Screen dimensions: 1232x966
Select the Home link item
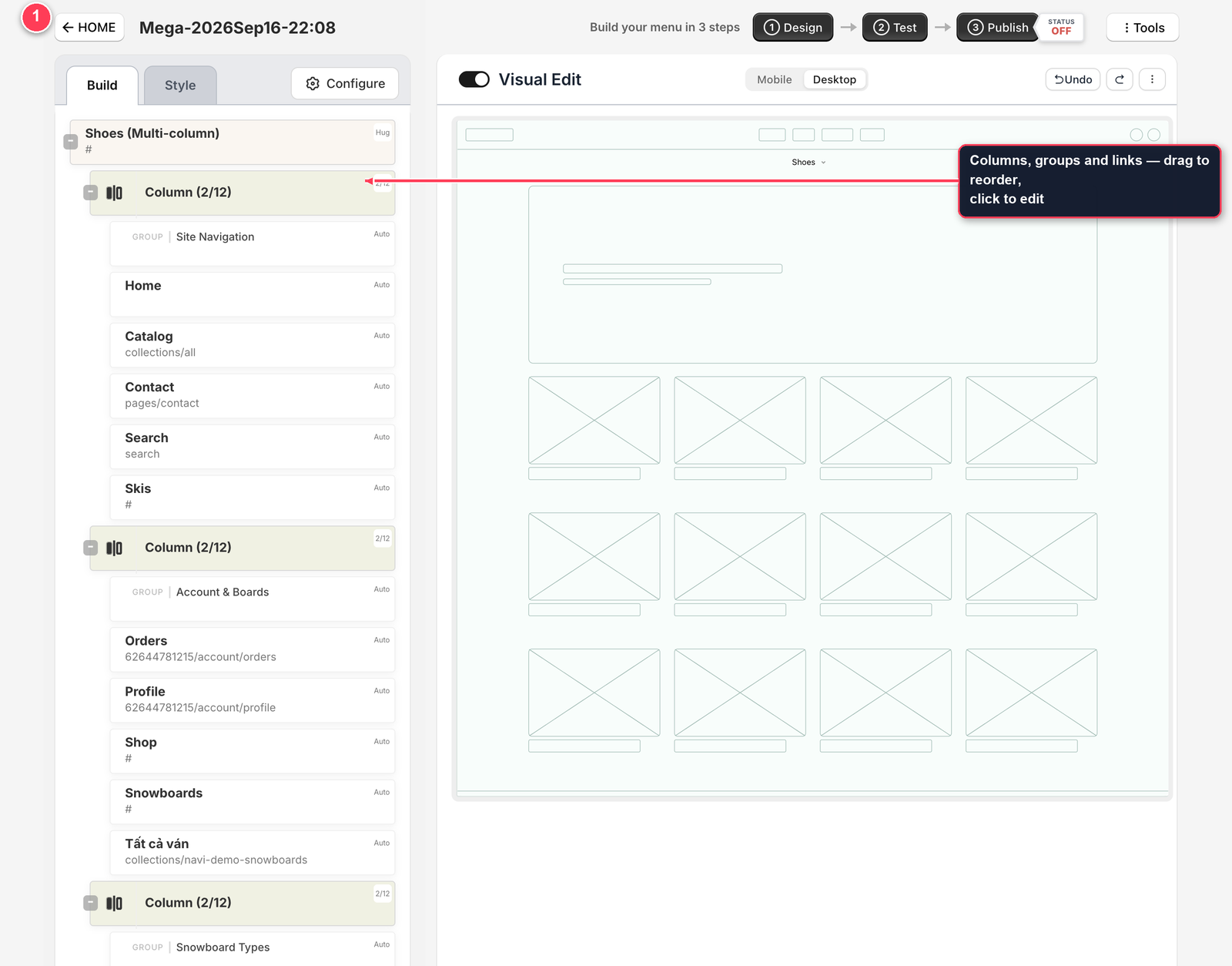click(x=253, y=294)
